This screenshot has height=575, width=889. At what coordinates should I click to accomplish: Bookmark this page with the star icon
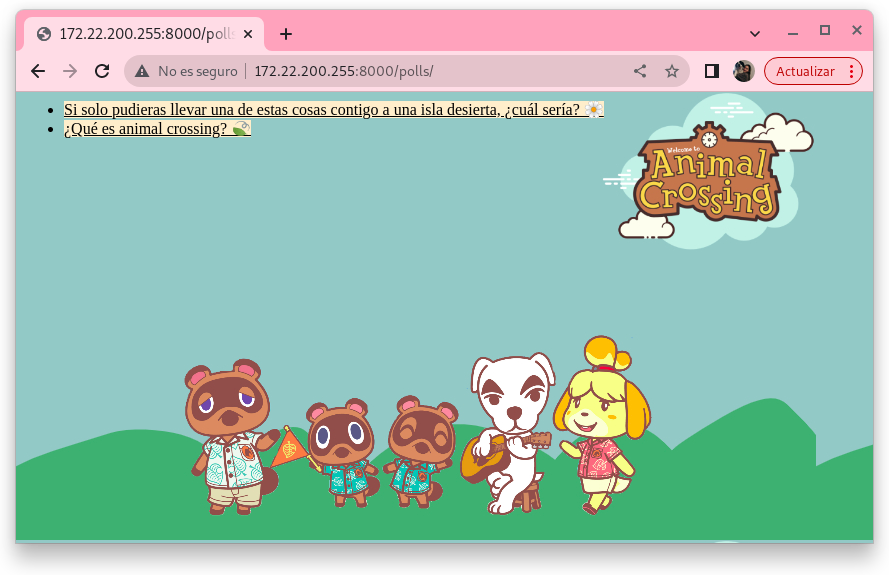pos(672,71)
